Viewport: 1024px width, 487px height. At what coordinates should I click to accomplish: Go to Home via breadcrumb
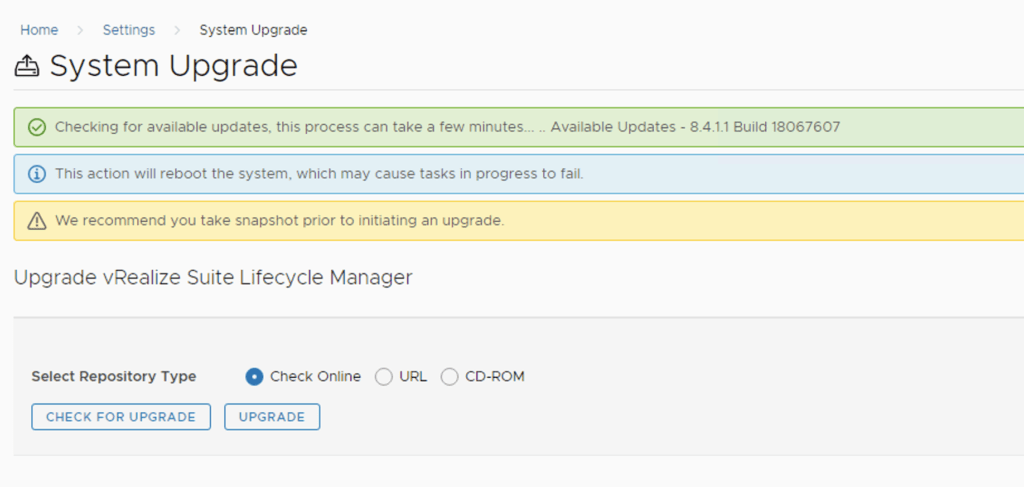coord(39,30)
